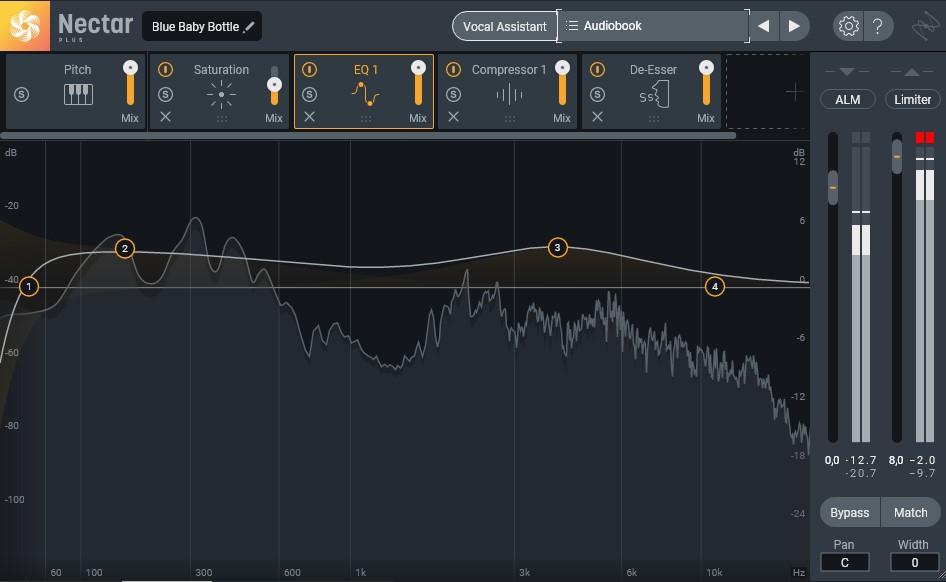
Task: Click the Blue Baby Bottle preset name
Action: pos(195,27)
